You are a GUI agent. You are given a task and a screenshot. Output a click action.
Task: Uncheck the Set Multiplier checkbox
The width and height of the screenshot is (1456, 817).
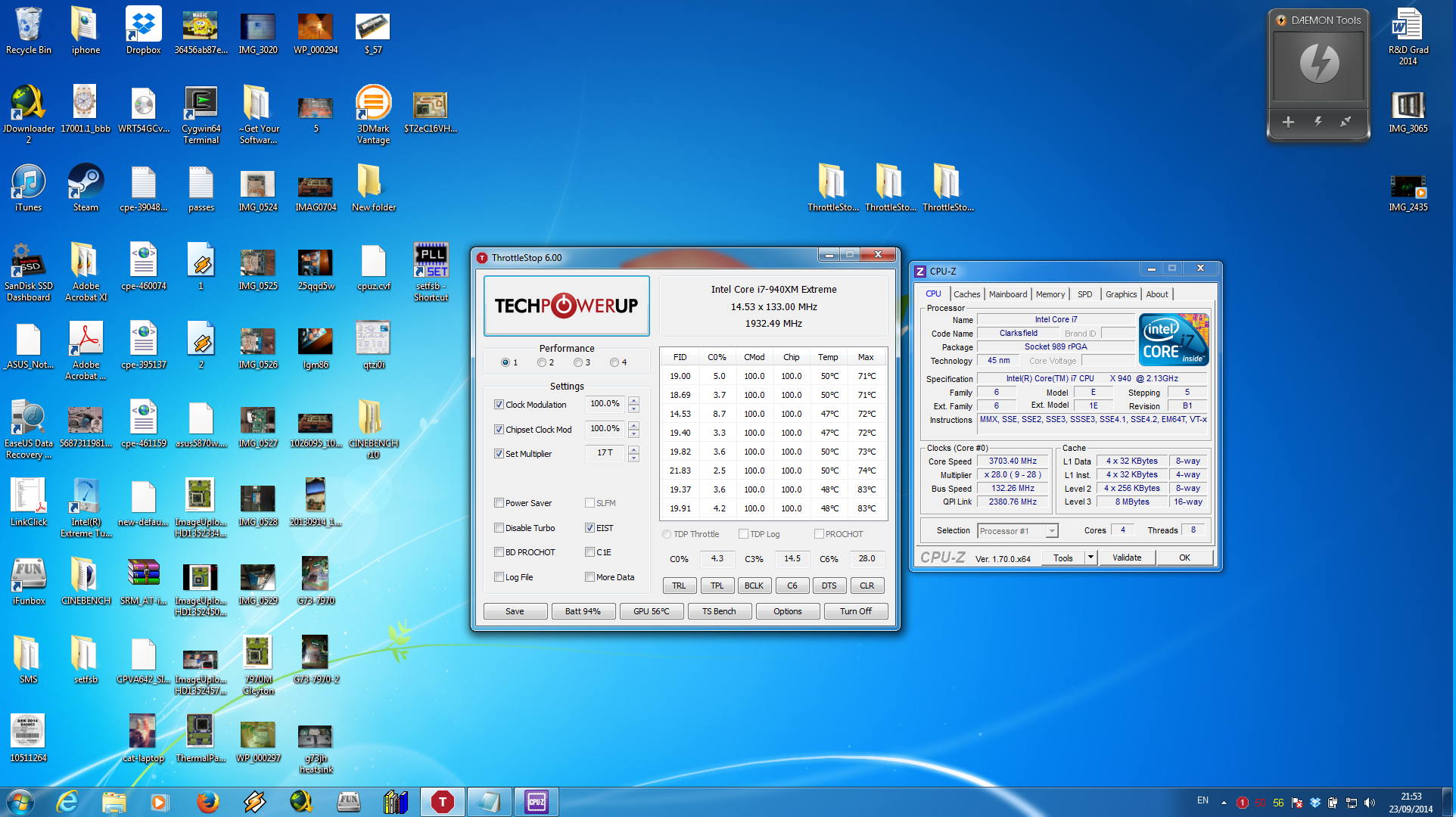[x=499, y=454]
